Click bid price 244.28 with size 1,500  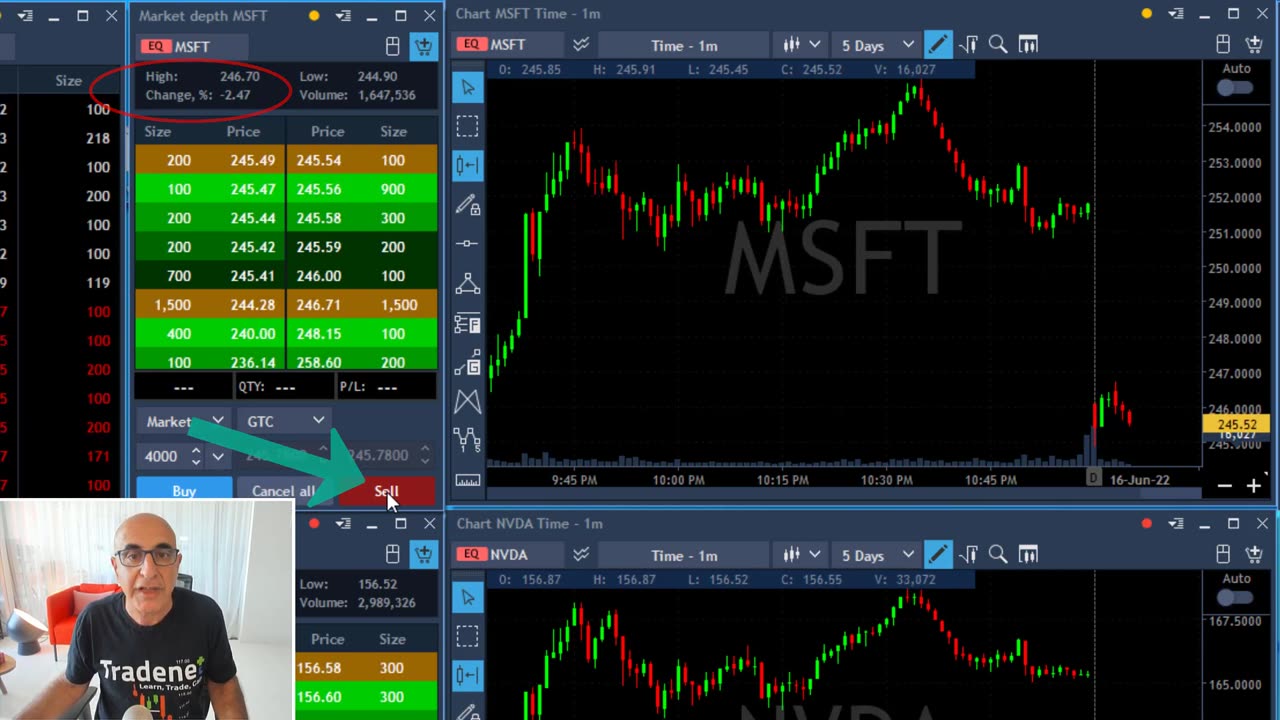pos(252,304)
